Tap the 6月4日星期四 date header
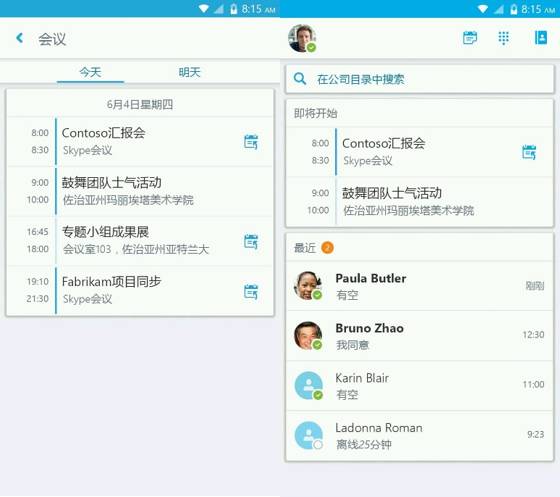Image resolution: width=560 pixels, height=497 pixels. [140, 104]
